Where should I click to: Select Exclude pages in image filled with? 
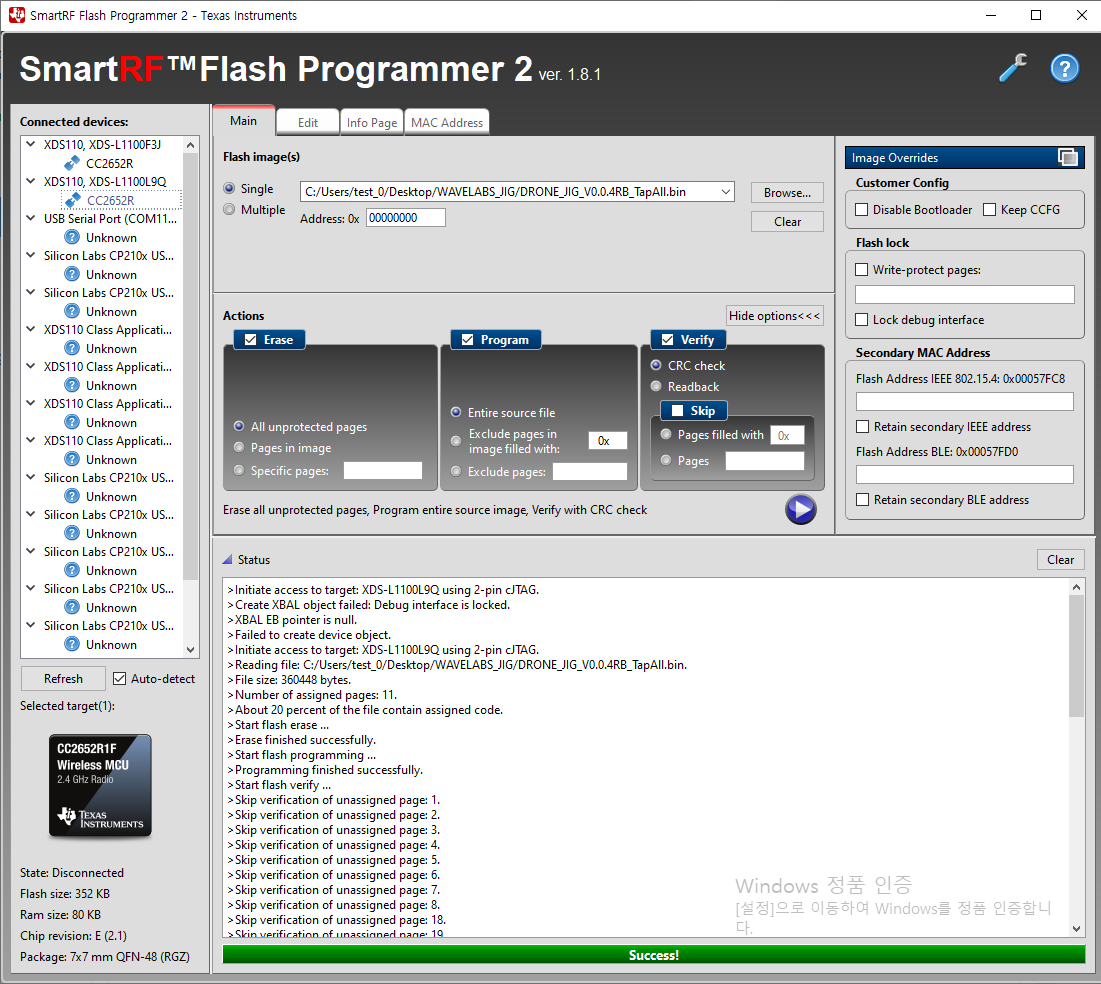456,441
